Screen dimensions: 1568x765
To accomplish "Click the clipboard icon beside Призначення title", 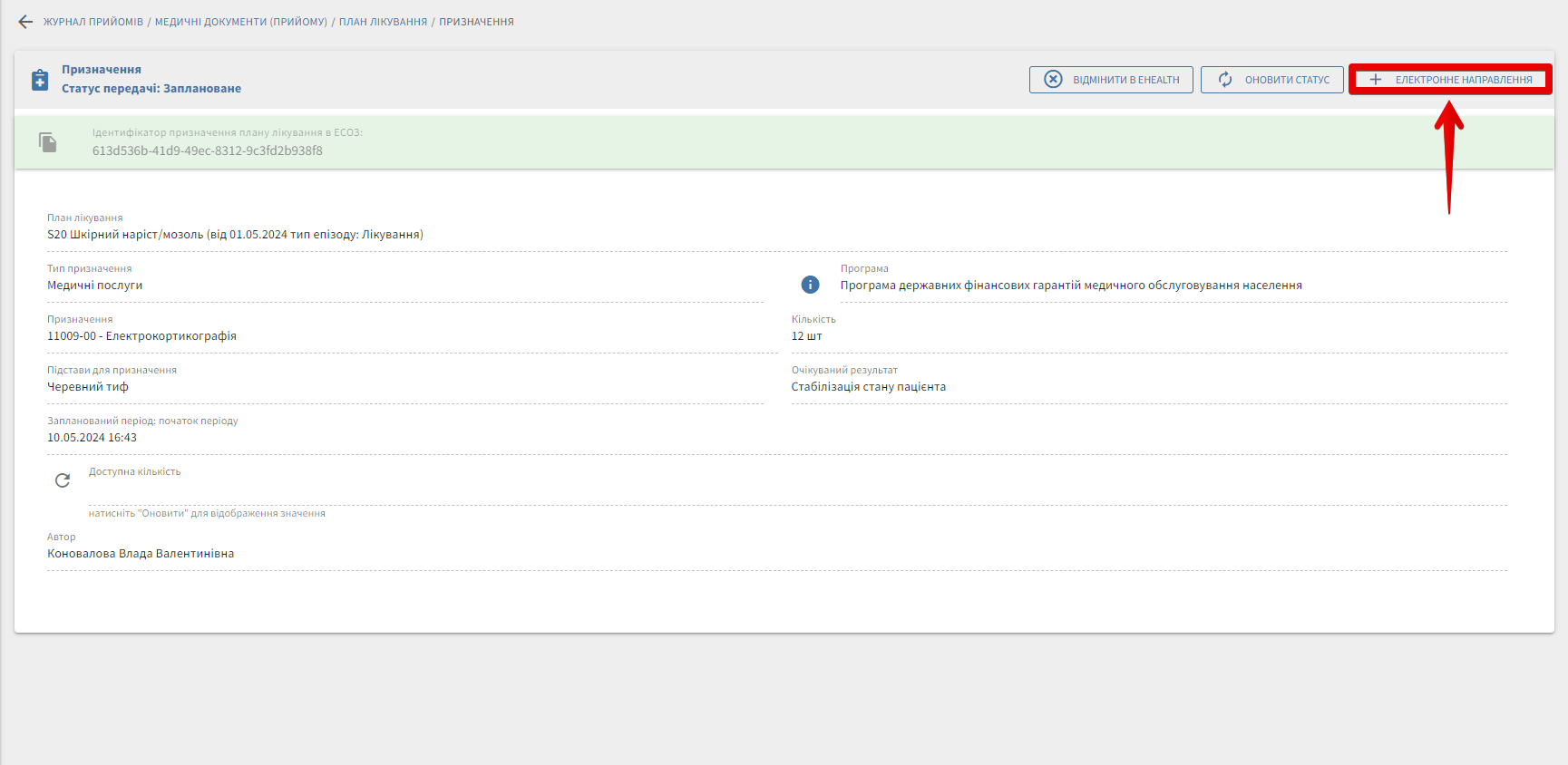I will click(x=40, y=80).
